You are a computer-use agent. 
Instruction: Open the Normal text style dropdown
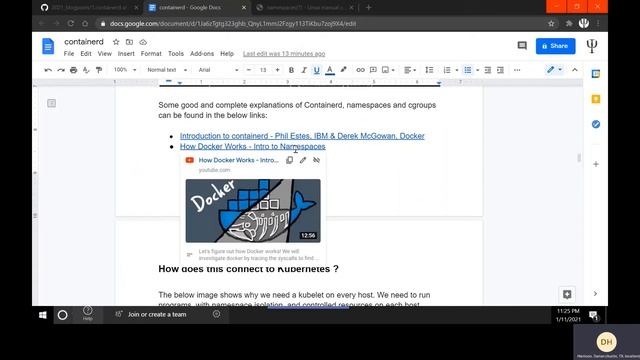coord(167,70)
